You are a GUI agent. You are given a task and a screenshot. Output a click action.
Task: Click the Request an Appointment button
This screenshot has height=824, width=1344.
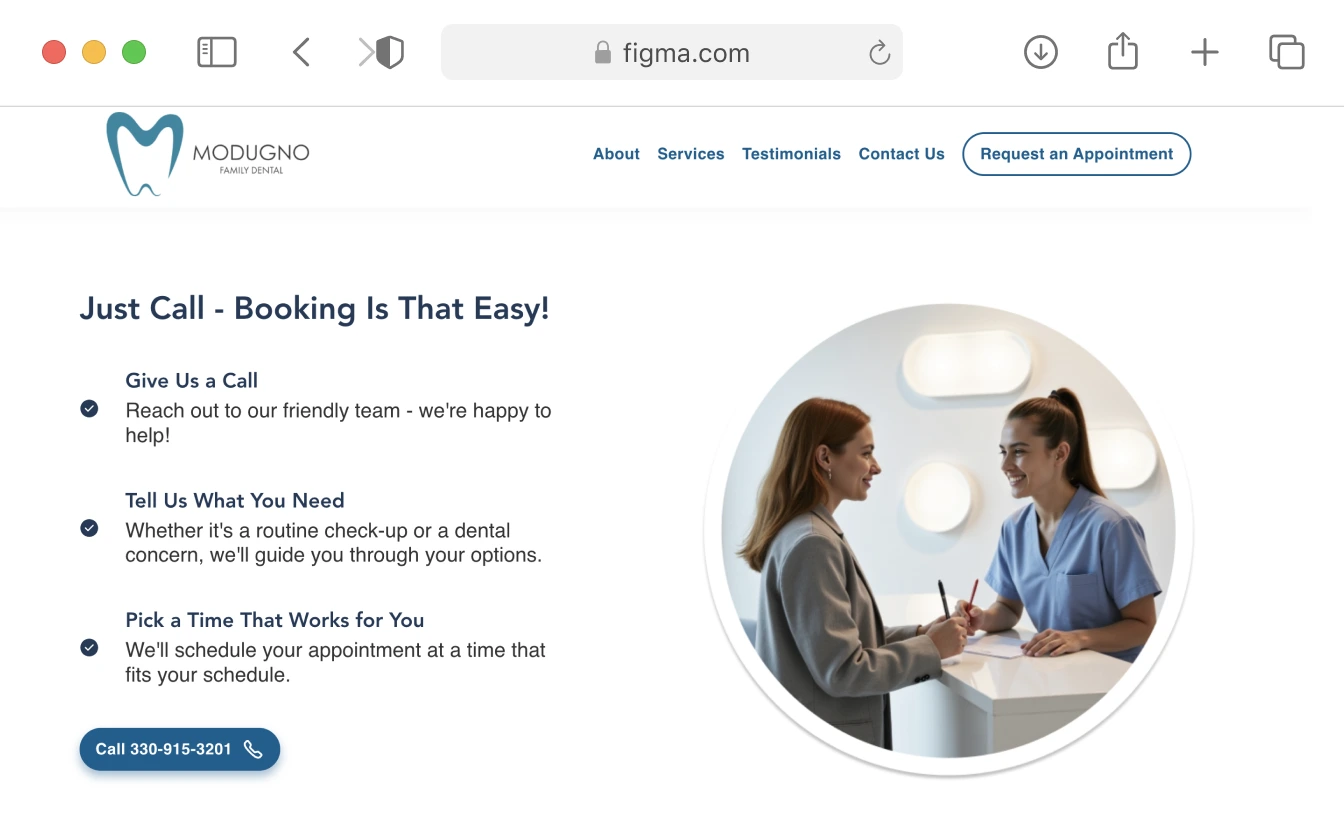click(1077, 154)
